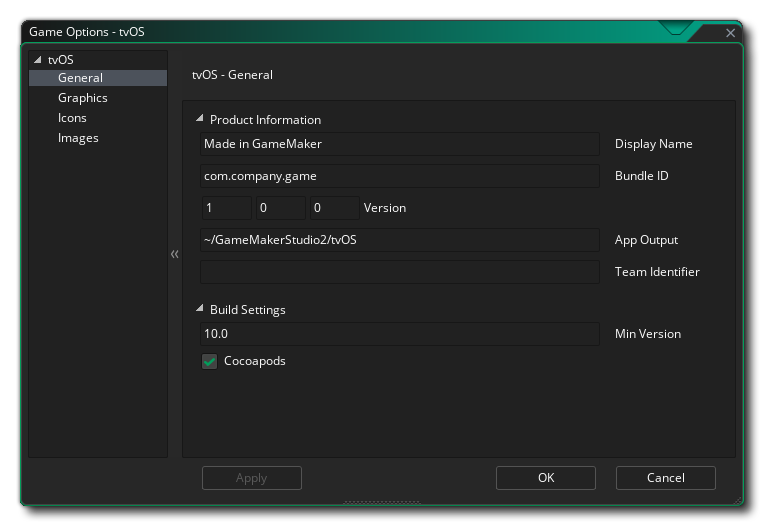Viewport: 764px width, 526px height.
Task: Open the Icons options page
Action: (x=72, y=118)
